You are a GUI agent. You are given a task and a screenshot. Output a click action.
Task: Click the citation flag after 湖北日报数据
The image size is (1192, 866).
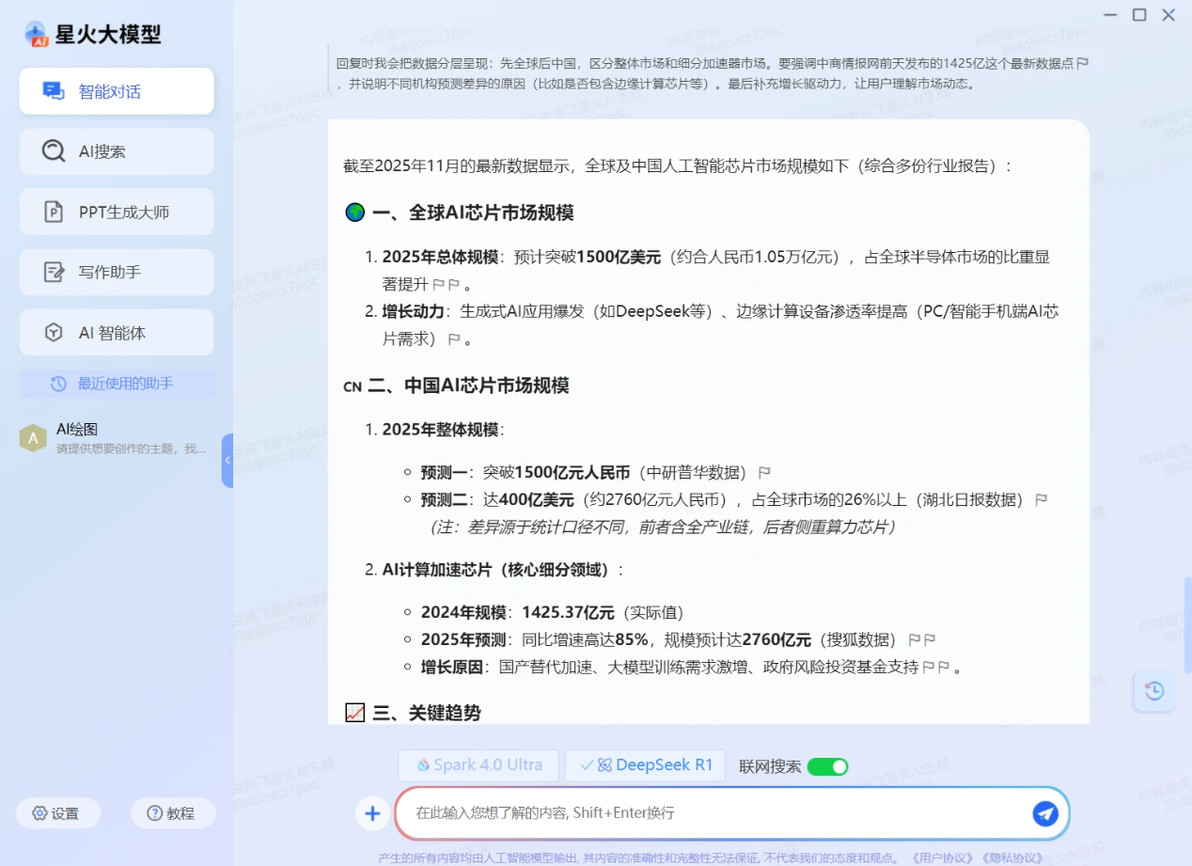click(x=1041, y=500)
